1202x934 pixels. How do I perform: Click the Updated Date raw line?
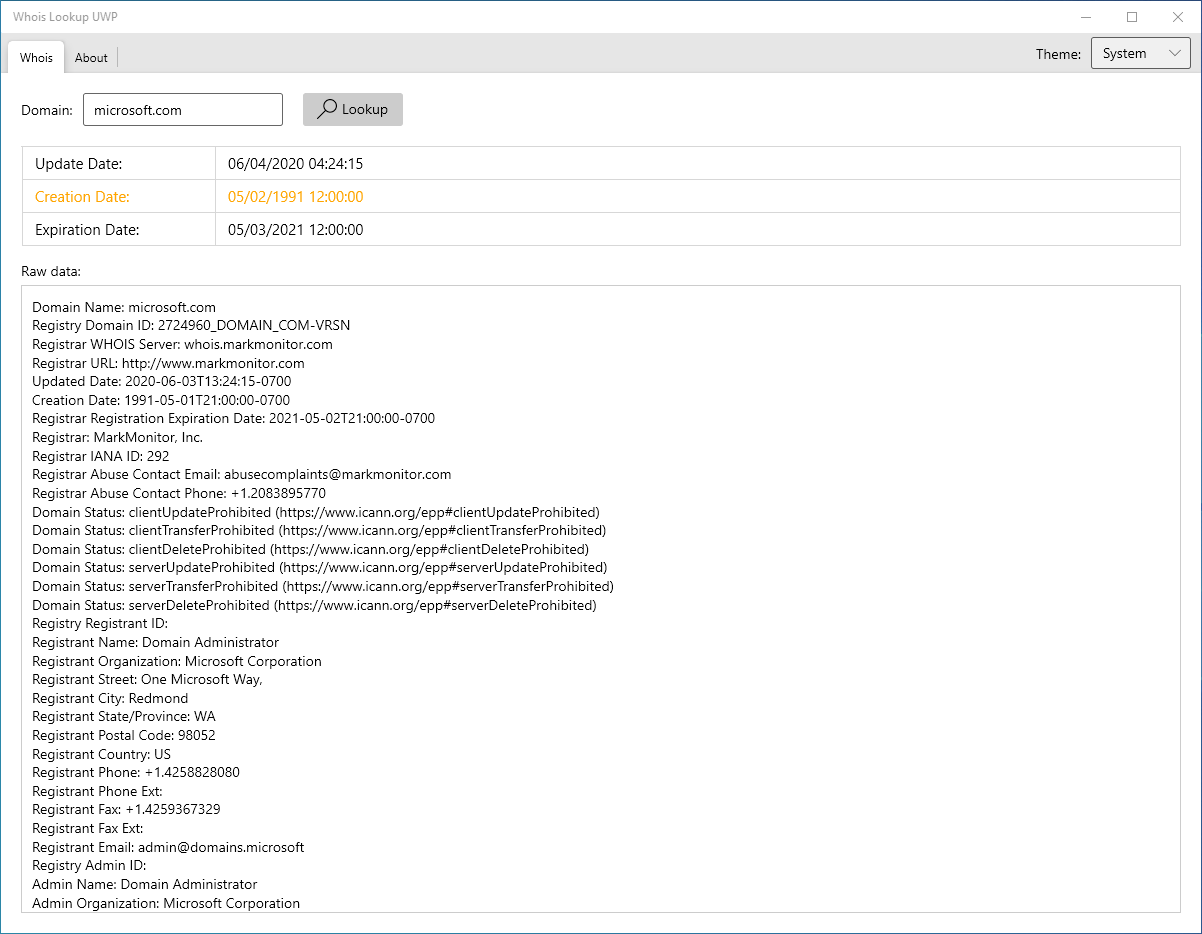pyautogui.click(x=162, y=381)
